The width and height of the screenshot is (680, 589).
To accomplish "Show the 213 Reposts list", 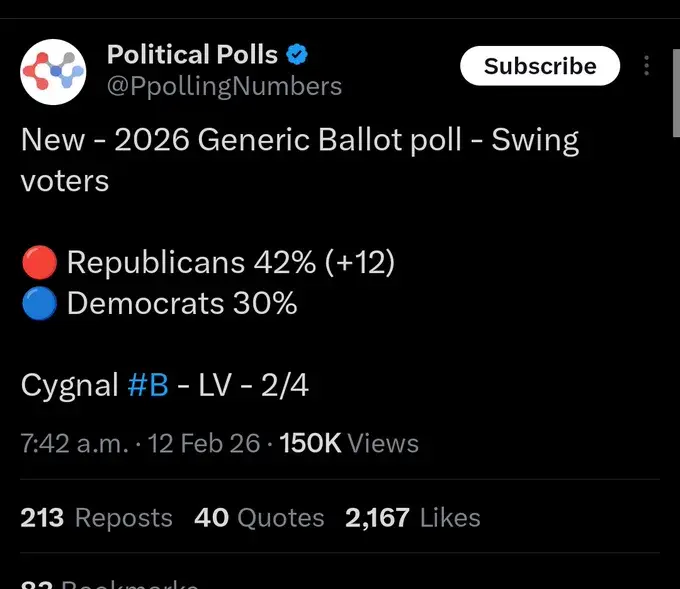I will tap(96, 517).
